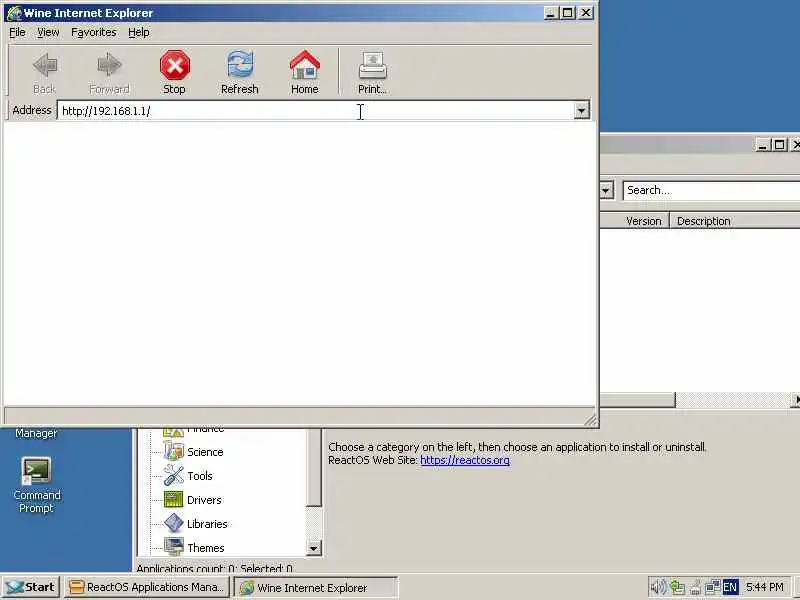Click the volume speaker tray icon
Screen dimensions: 800x600
pos(659,587)
